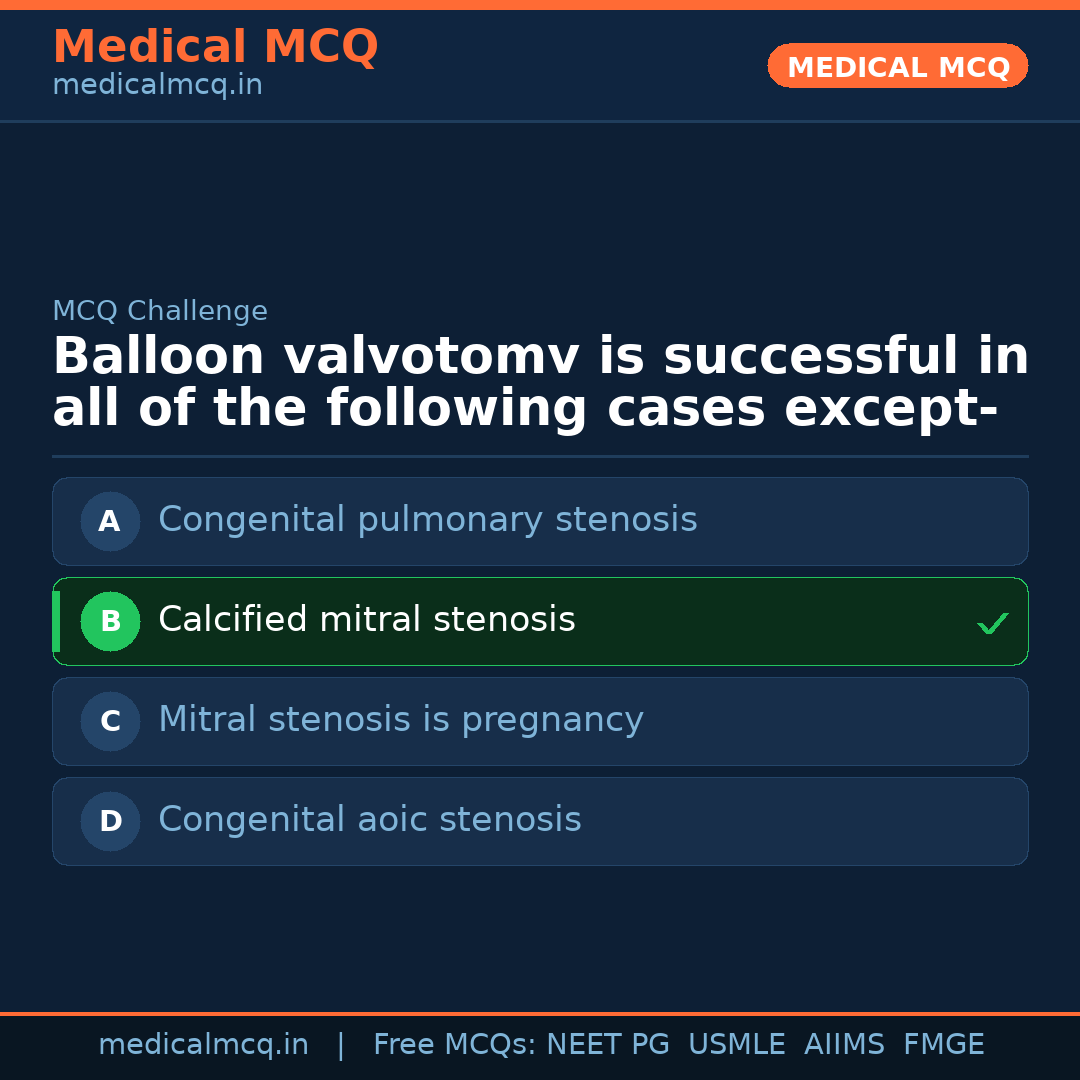Select the answer 'Congenital pulmonary stenosis'
This screenshot has height=1080, width=1080.
(427, 520)
